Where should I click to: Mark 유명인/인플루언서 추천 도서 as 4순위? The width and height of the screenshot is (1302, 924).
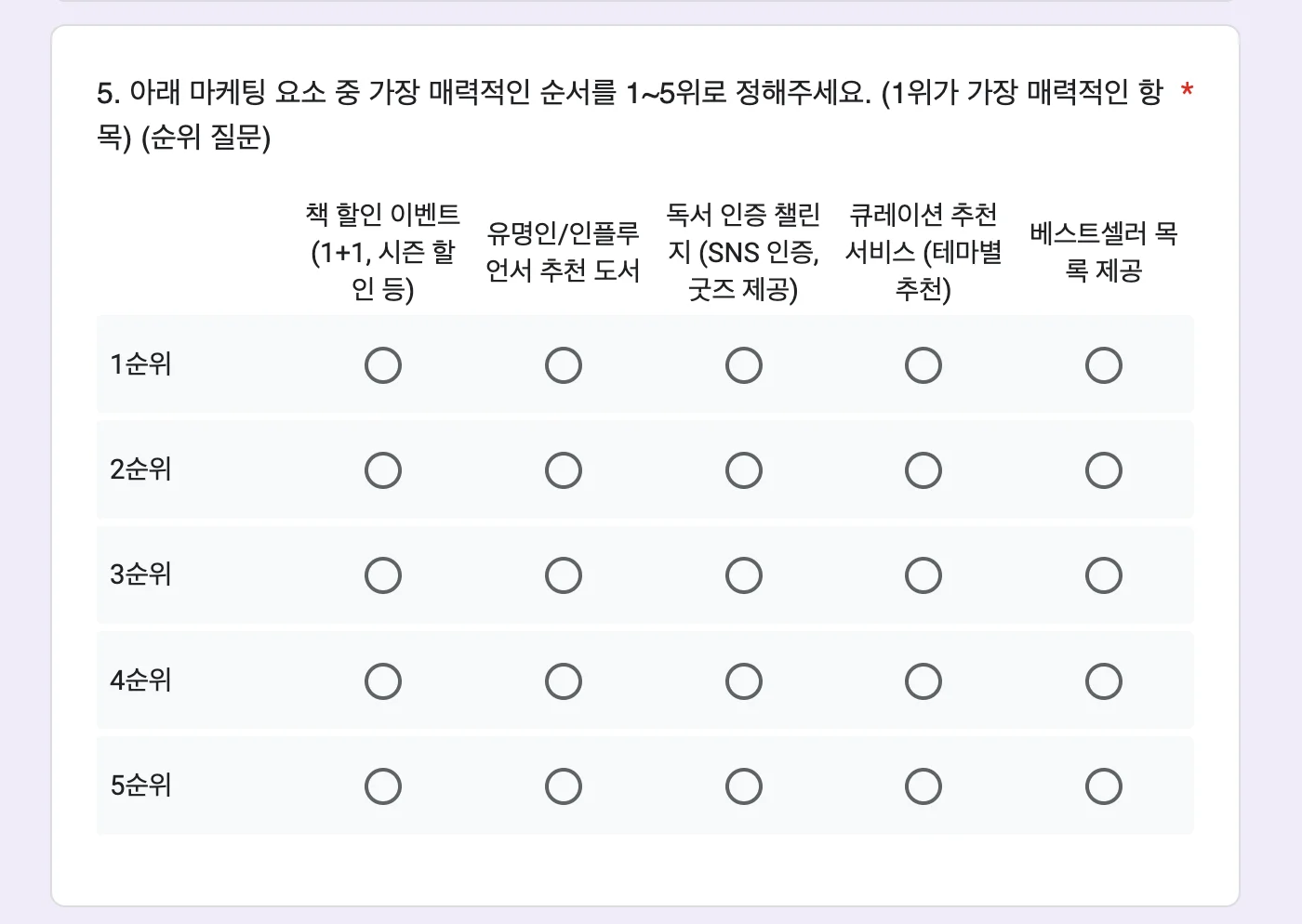[563, 680]
